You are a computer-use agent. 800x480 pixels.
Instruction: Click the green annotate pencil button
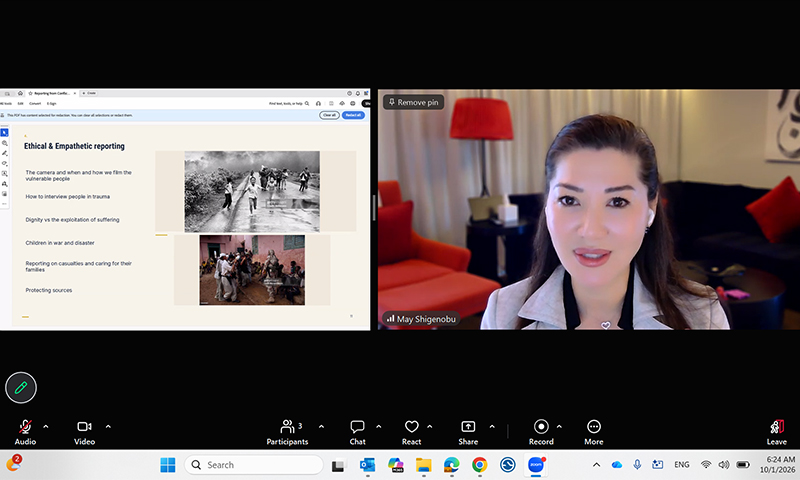pos(21,388)
